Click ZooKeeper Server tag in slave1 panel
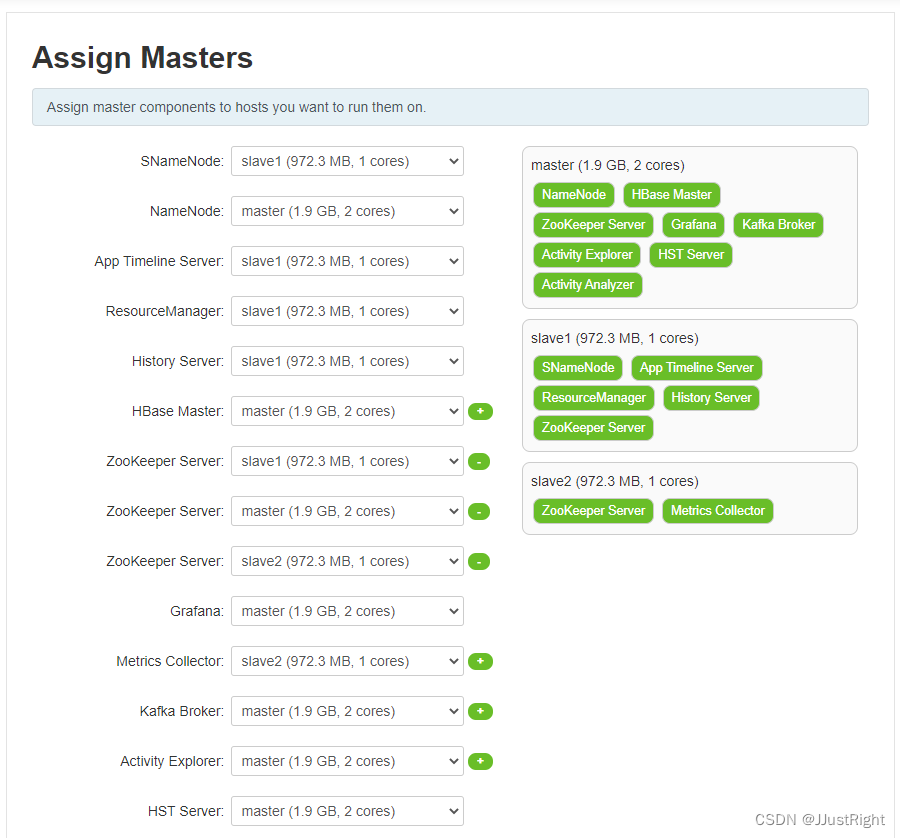 point(593,427)
